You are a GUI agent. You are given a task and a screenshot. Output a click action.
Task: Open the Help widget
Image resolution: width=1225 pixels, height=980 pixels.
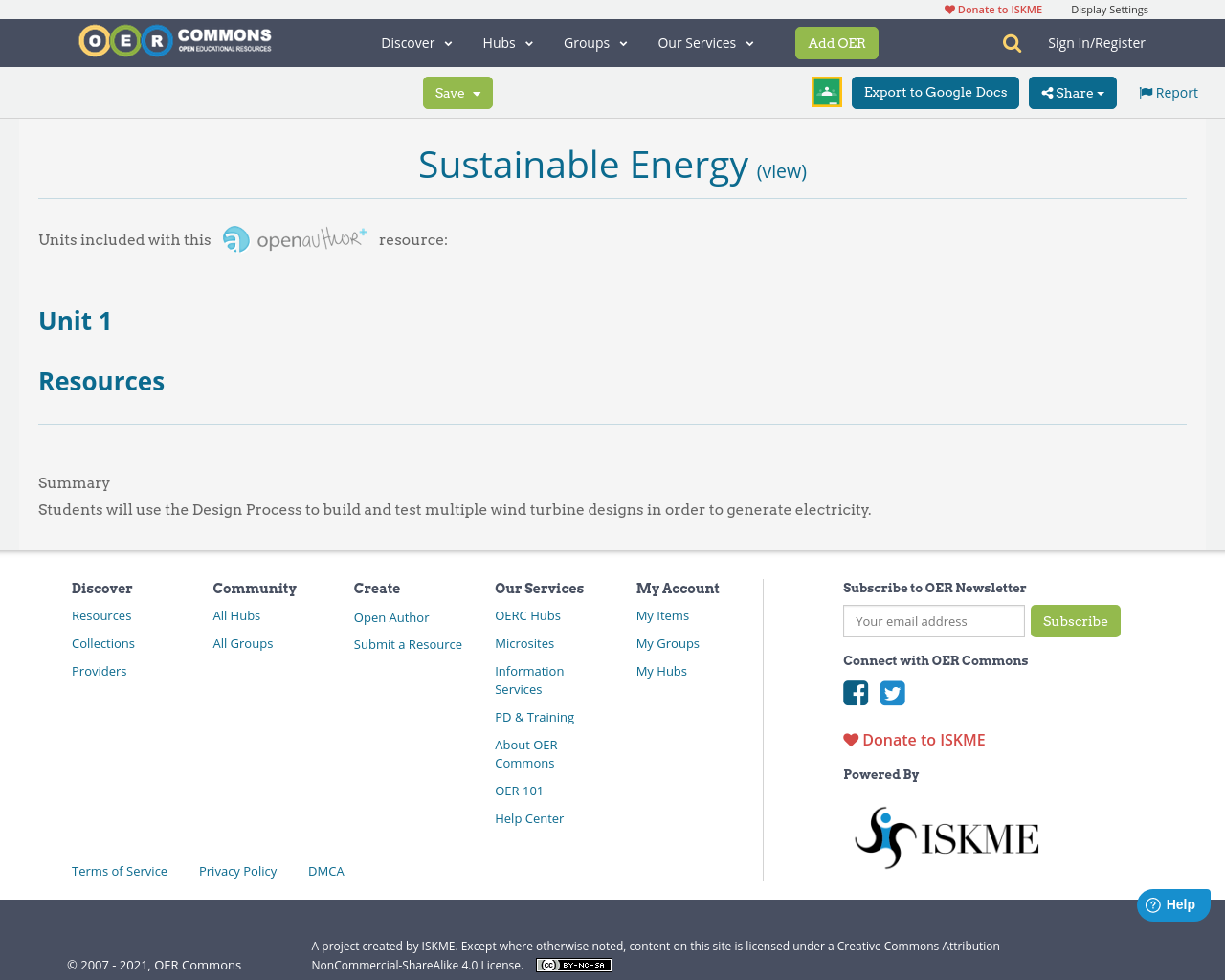point(1173,903)
